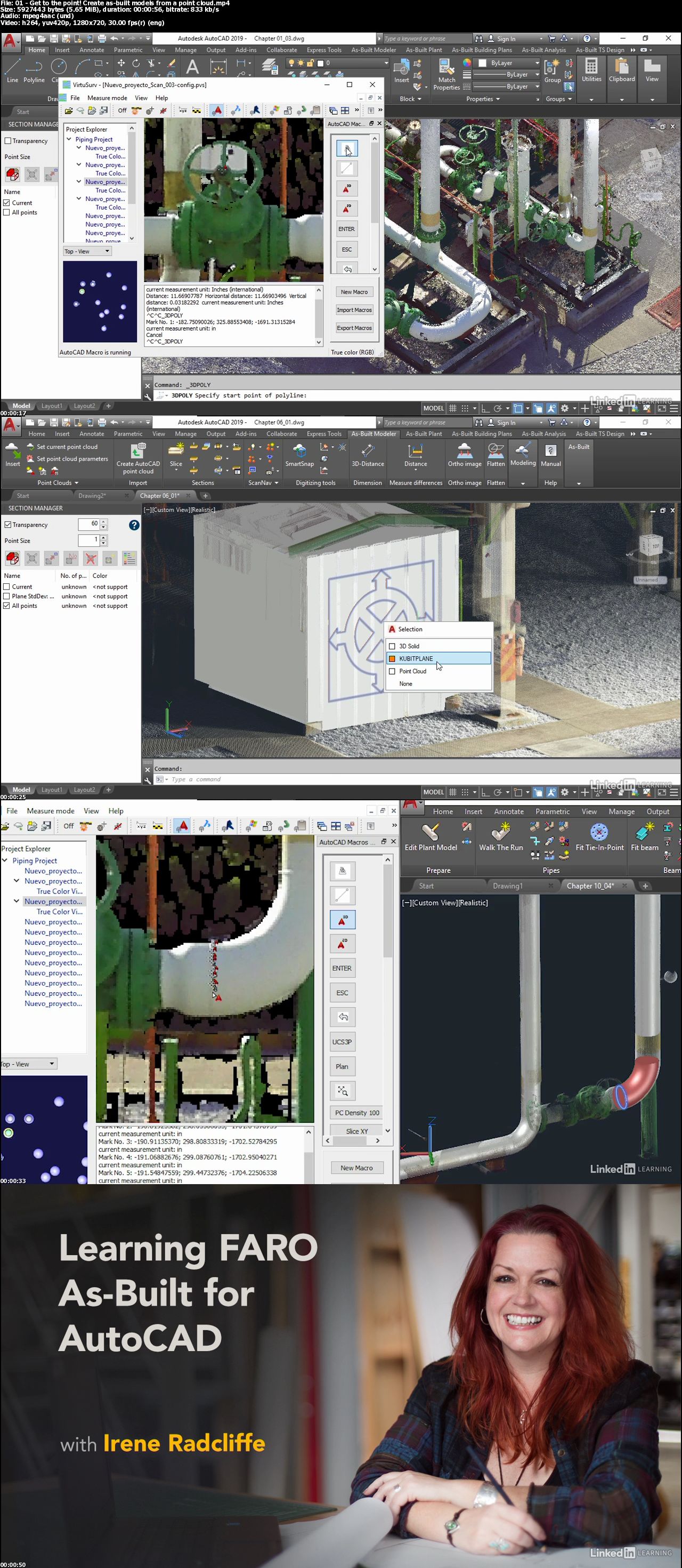
Task: Click New Macro in enlarged VirtuSurv window
Action: click(x=356, y=1168)
